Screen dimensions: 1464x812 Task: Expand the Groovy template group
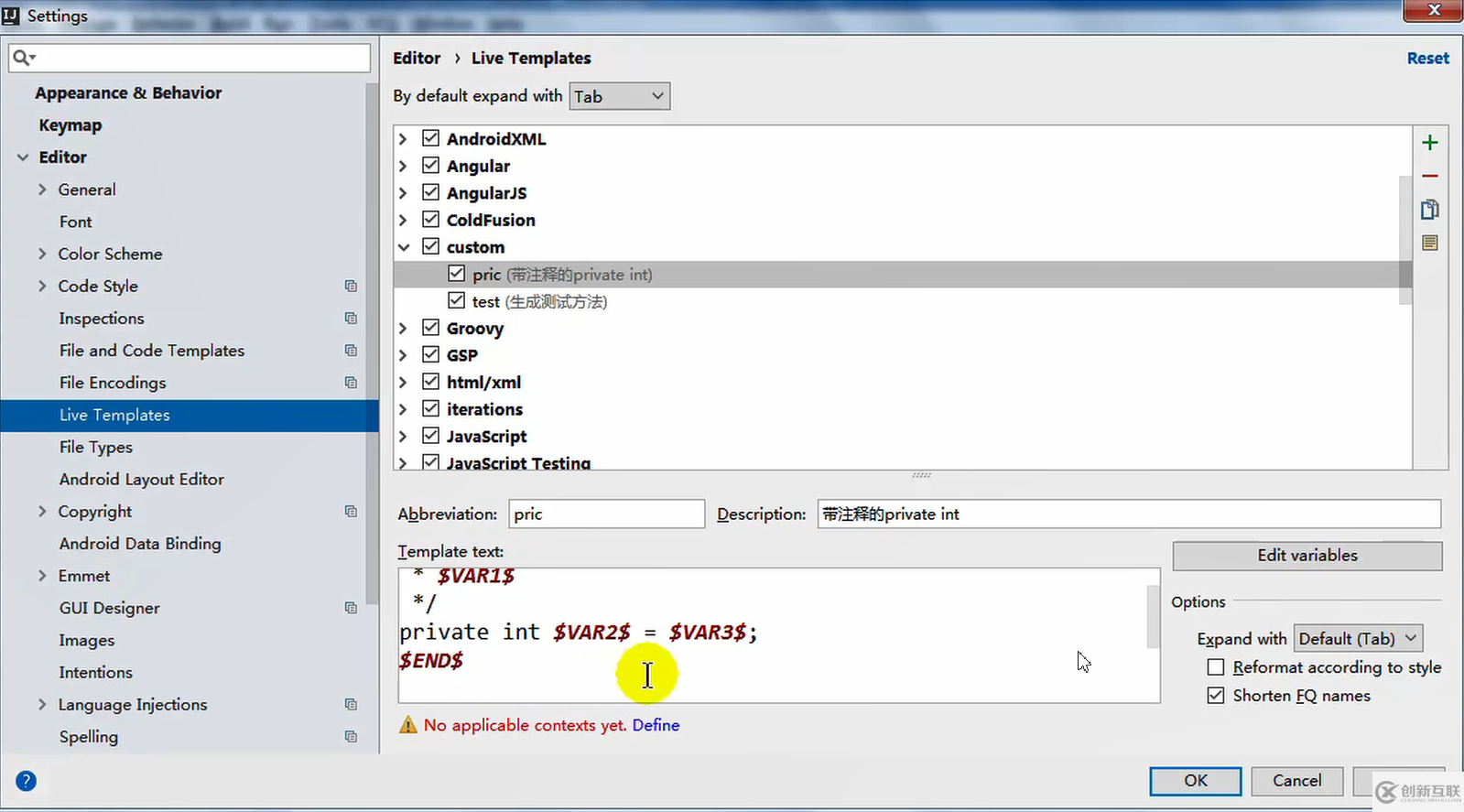tap(403, 329)
